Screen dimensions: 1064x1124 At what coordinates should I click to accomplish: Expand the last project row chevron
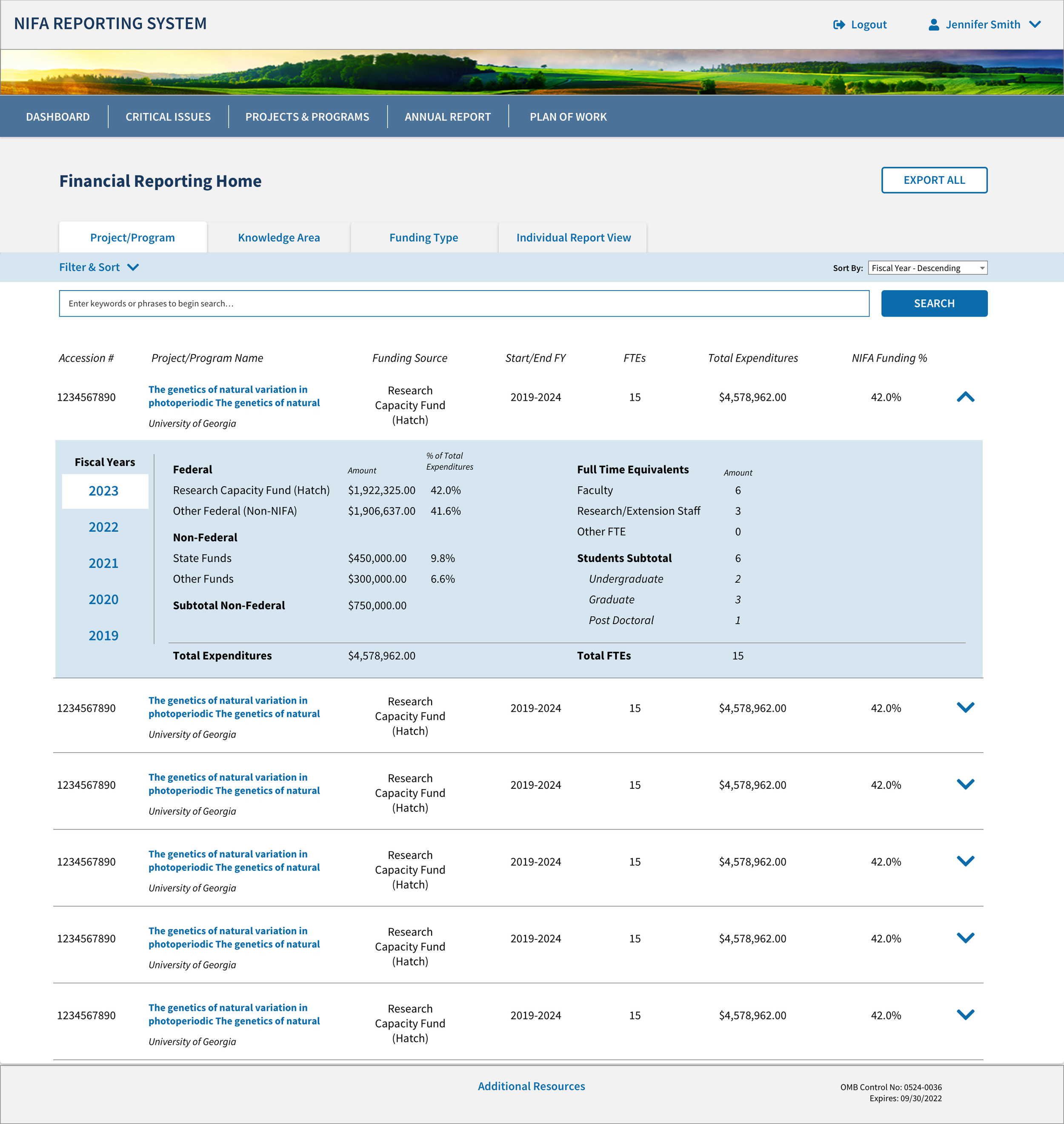click(x=965, y=1015)
